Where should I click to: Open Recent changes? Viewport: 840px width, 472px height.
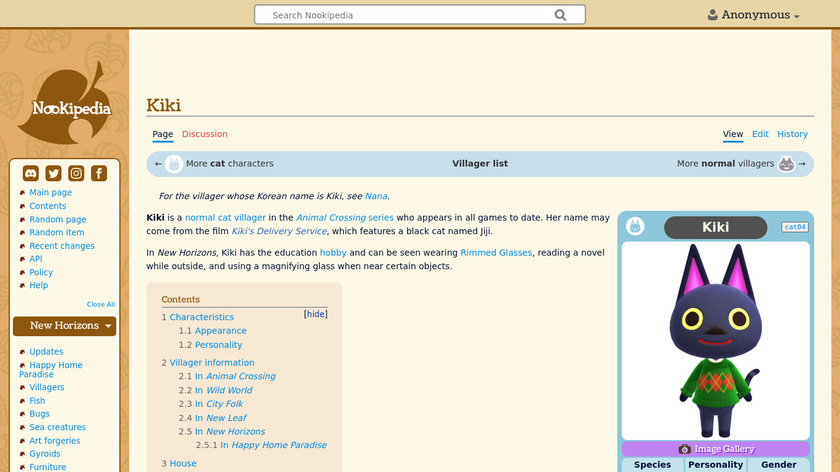coord(62,246)
